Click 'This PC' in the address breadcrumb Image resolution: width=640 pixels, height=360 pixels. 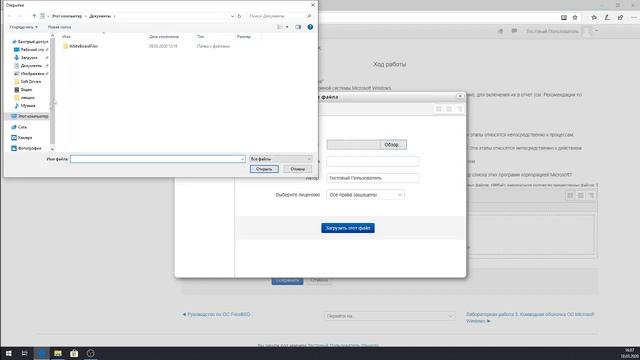tap(67, 16)
